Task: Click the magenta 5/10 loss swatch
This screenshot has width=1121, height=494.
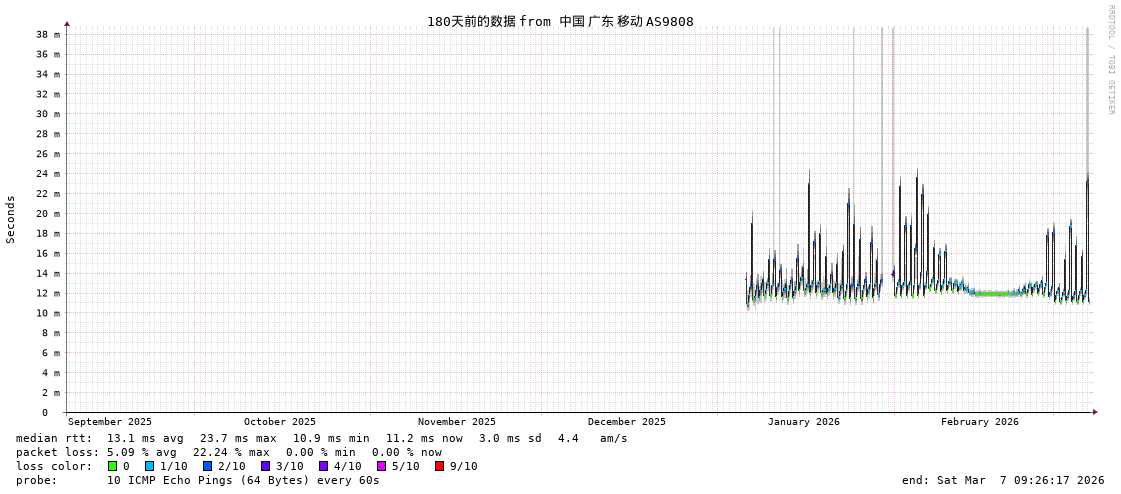Action: coord(382,466)
